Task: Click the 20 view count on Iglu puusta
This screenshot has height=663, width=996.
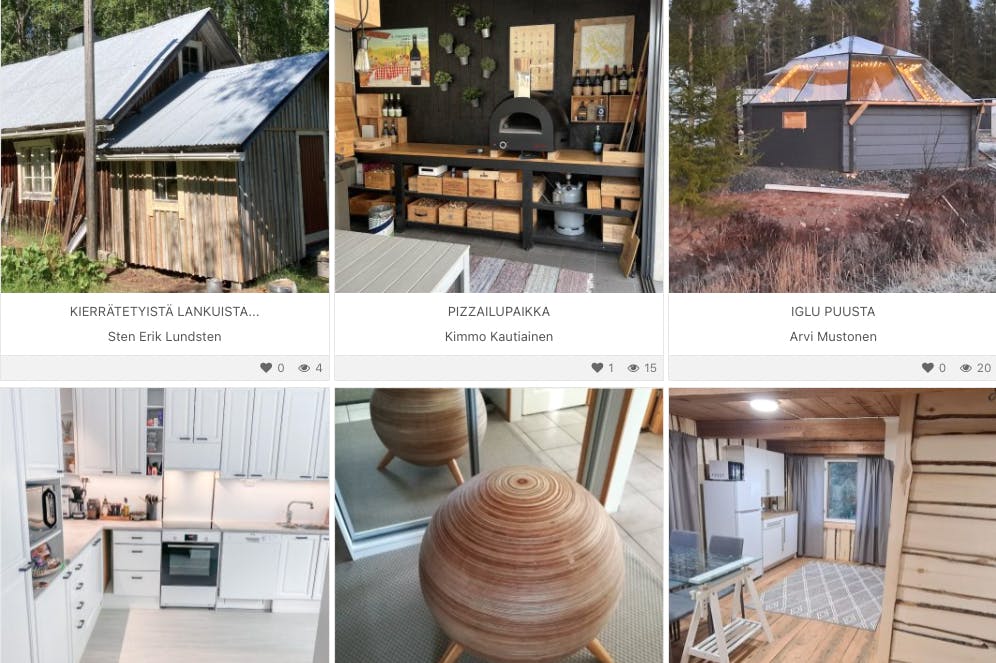Action: 984,368
